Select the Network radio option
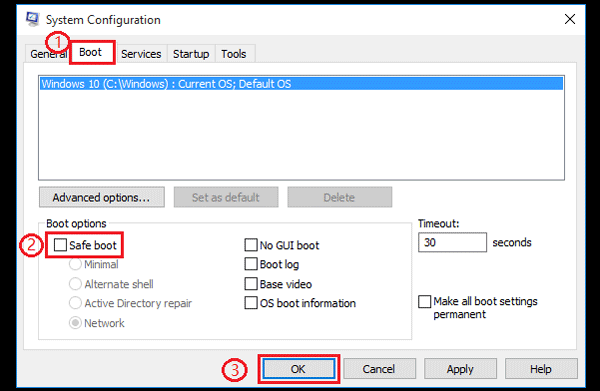This screenshot has width=600, height=391. click(x=75, y=323)
